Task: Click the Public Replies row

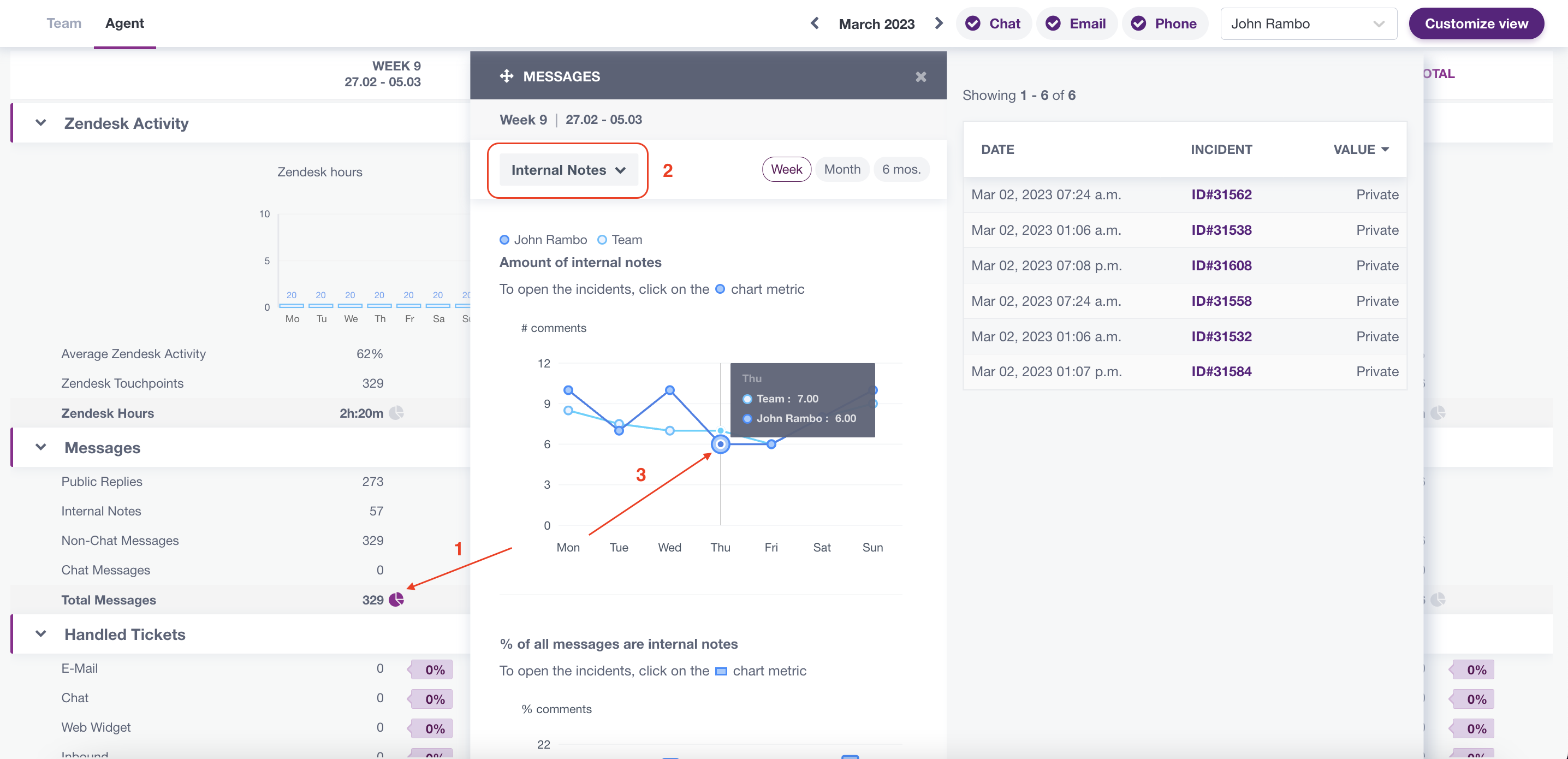Action: click(x=240, y=482)
